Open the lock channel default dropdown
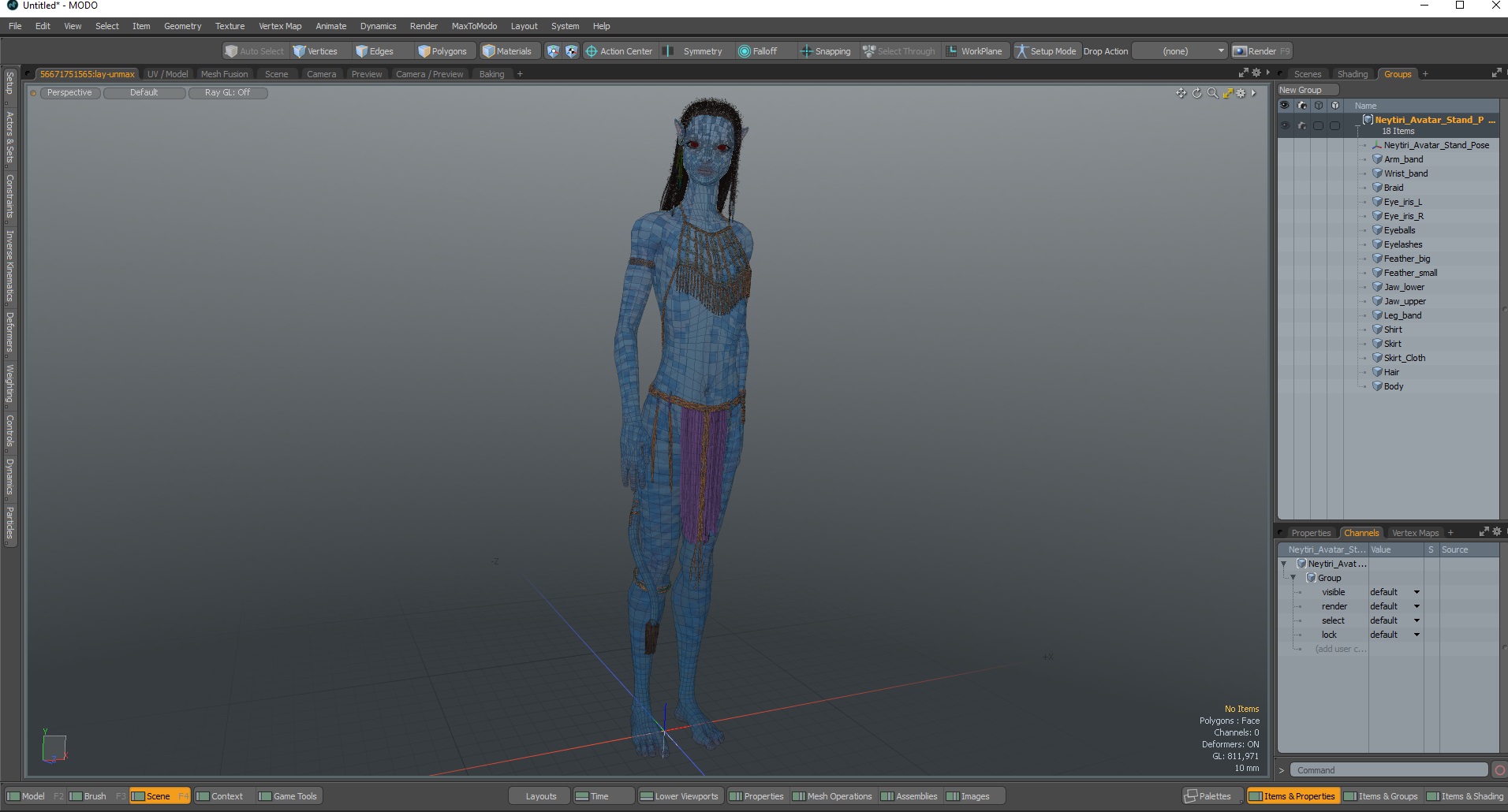Viewport: 1508px width, 812px height. click(1395, 635)
